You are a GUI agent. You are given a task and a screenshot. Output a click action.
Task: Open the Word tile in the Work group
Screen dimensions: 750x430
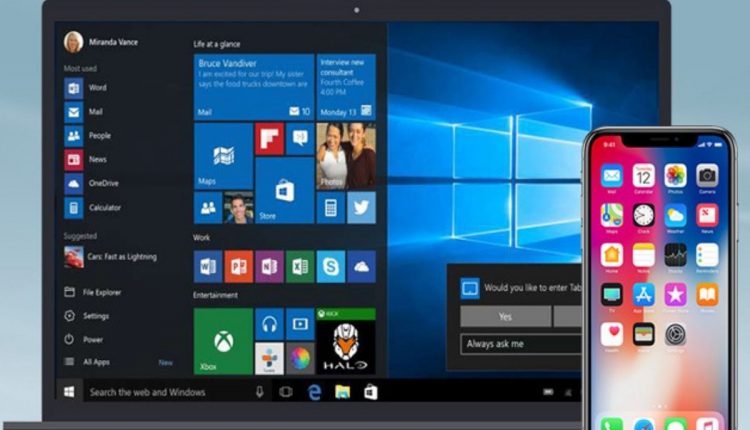point(208,266)
